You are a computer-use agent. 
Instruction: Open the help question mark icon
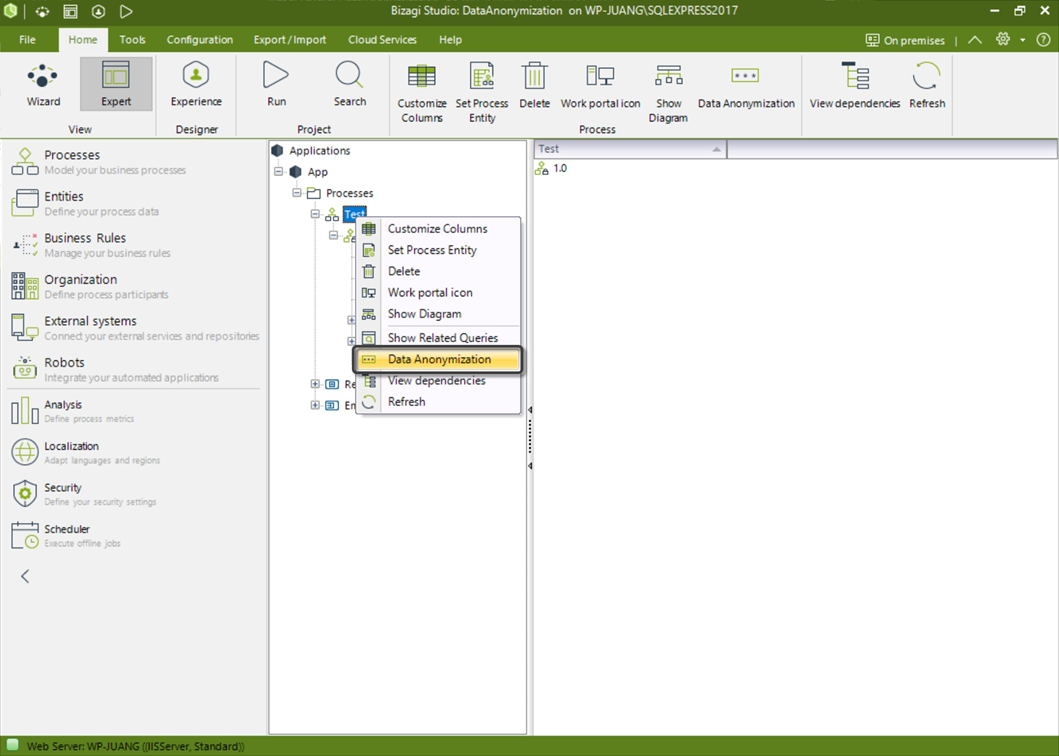[1043, 39]
